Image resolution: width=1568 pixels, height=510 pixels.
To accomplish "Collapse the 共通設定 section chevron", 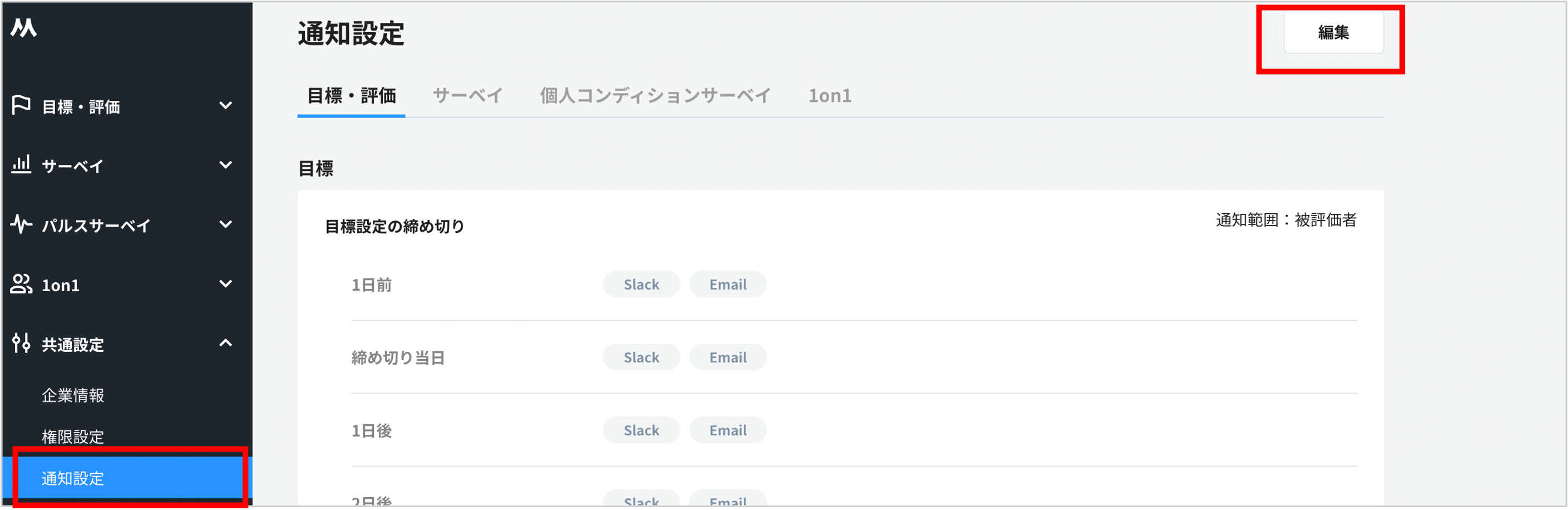I will [226, 344].
